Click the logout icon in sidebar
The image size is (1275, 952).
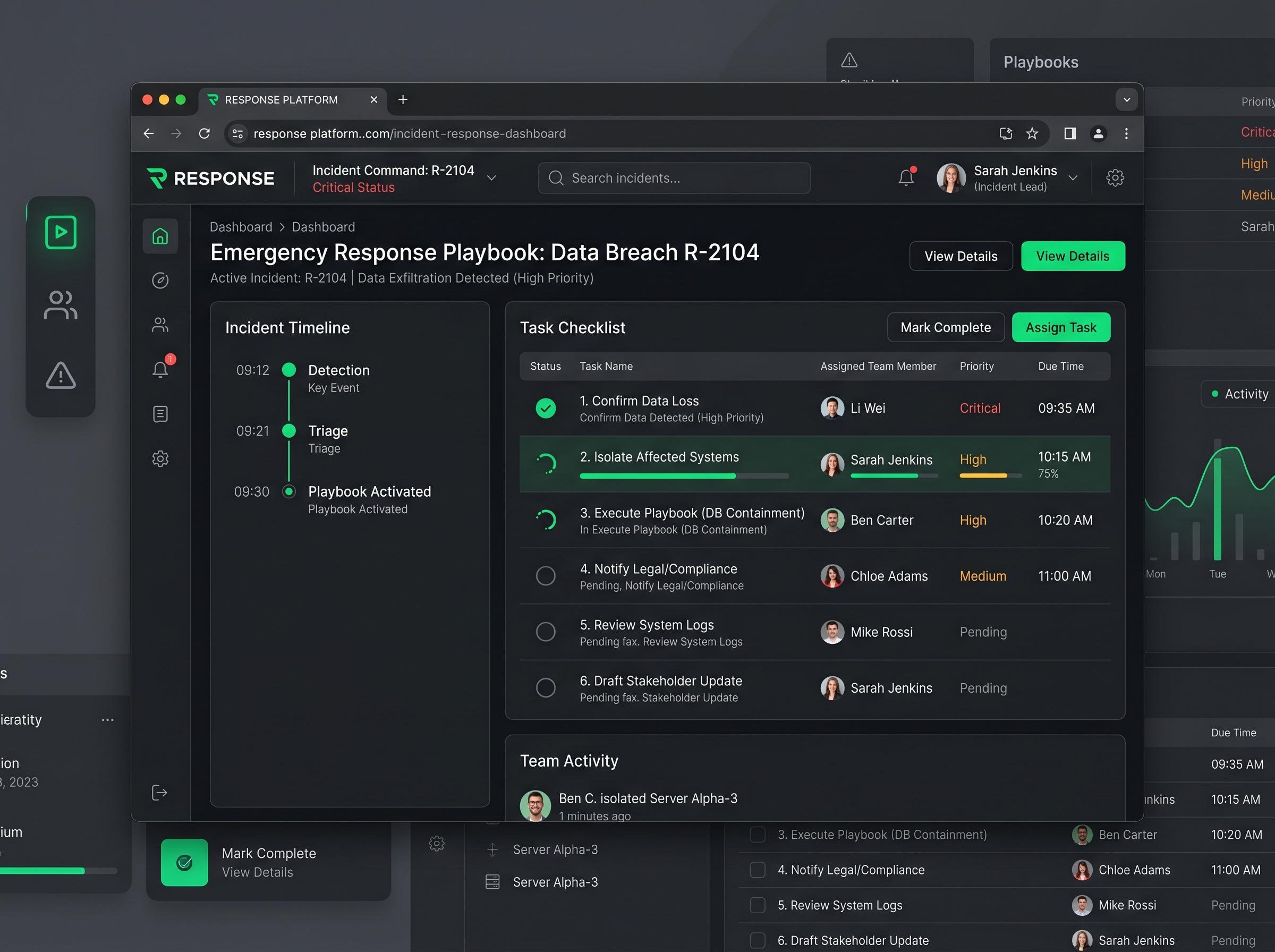click(159, 793)
